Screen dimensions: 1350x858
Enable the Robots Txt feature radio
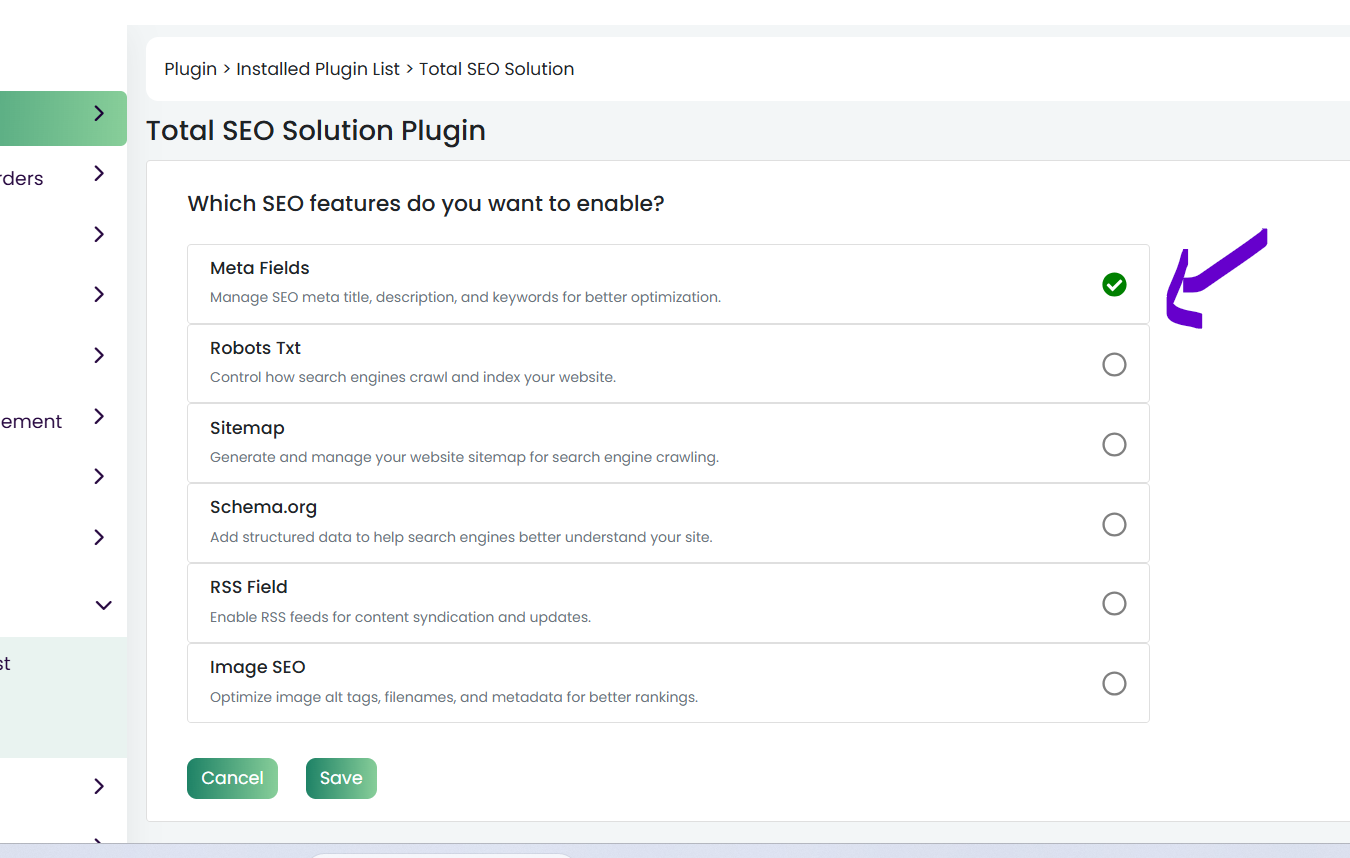[1114, 365]
